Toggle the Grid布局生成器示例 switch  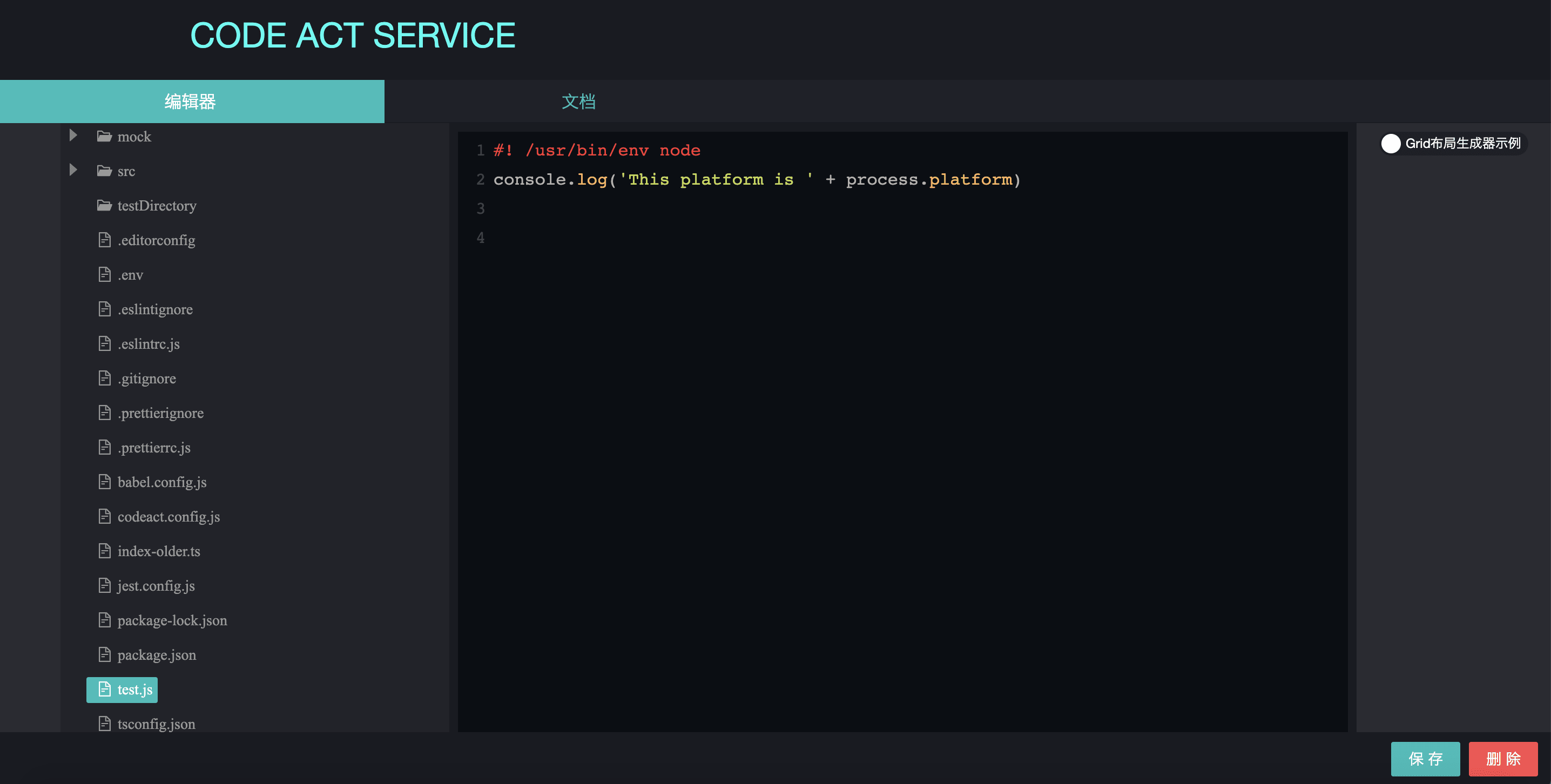point(1391,143)
